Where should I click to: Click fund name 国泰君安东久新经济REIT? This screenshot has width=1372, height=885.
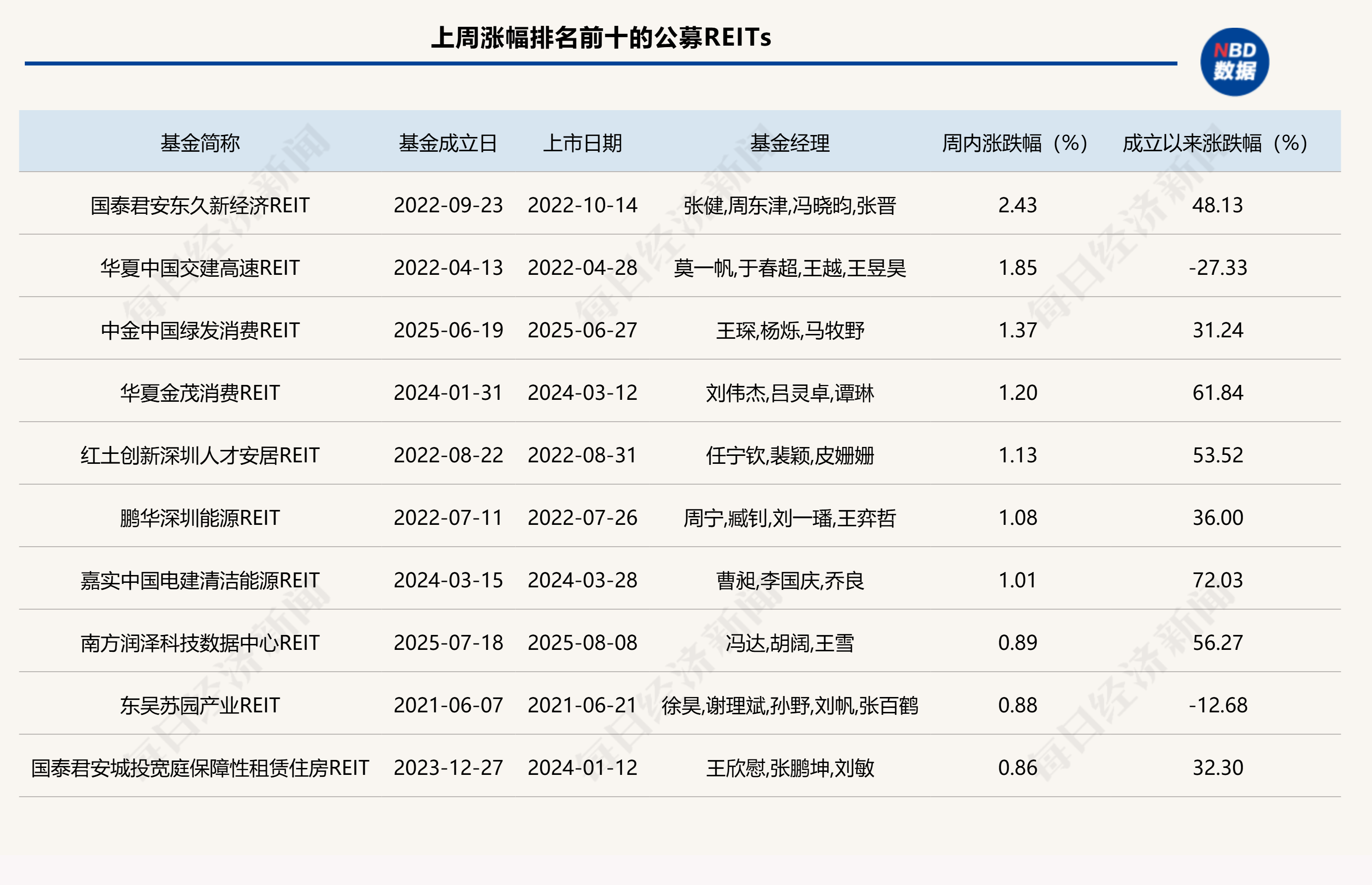click(x=200, y=205)
